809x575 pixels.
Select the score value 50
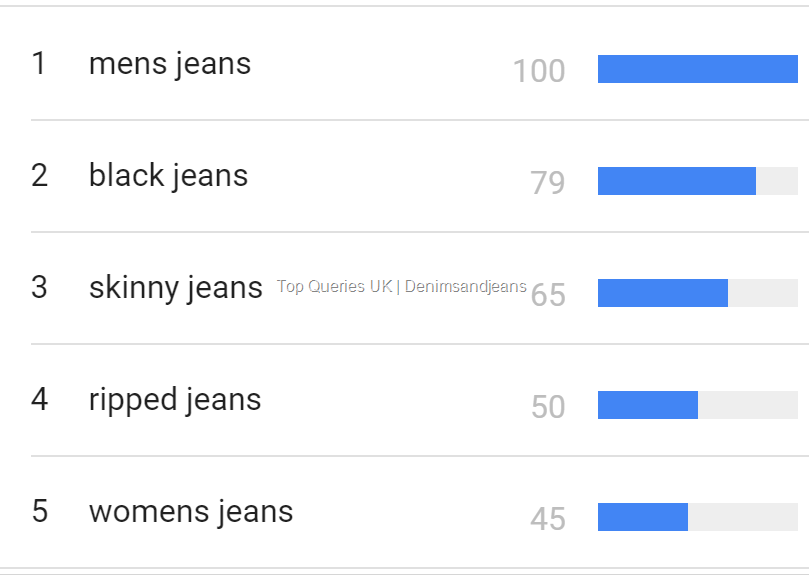coord(548,408)
